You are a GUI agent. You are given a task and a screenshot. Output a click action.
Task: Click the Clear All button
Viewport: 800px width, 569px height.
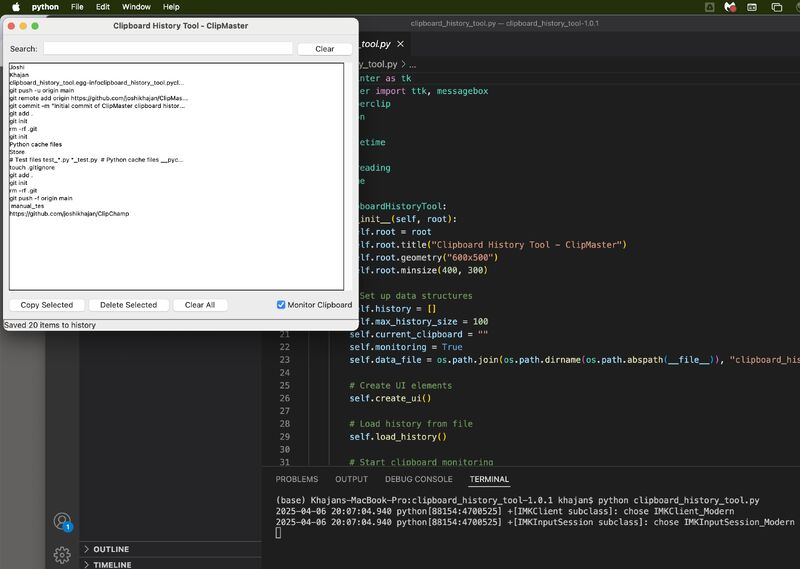[x=200, y=305]
